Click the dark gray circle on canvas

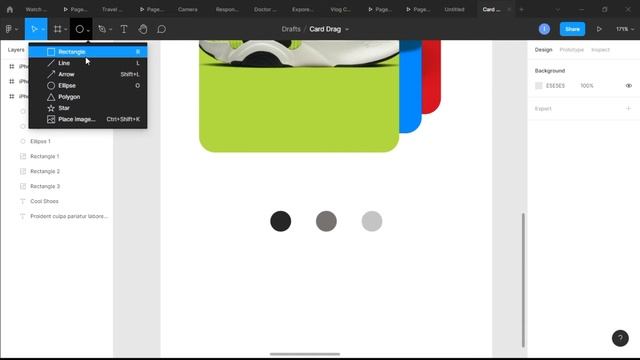(326, 221)
